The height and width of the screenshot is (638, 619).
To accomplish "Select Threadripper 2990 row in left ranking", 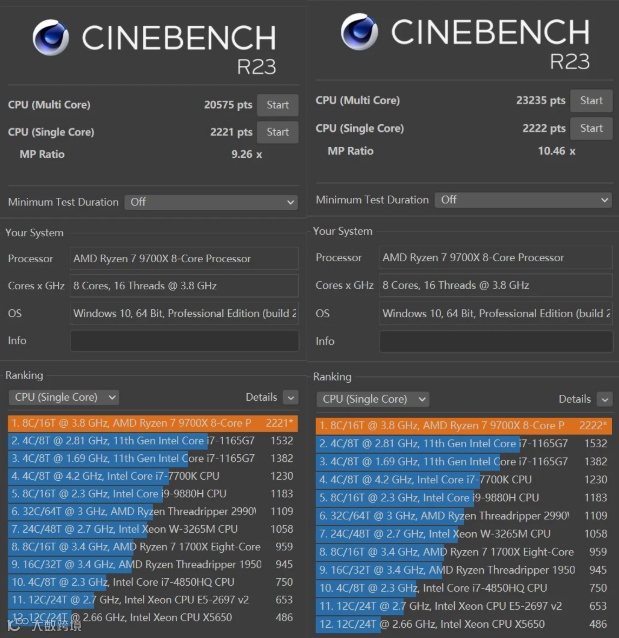I will point(153,511).
